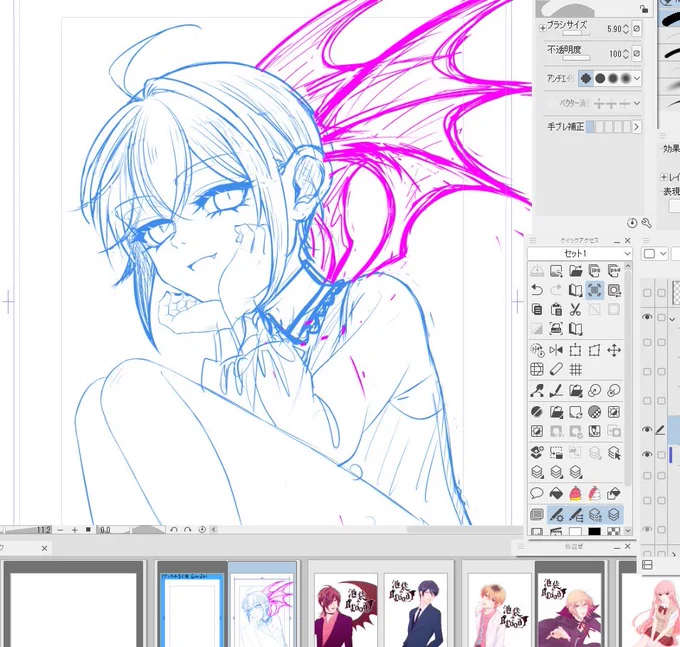Click the Paste clipboard icon
Screen dimensions: 680x647
pyautogui.click(x=556, y=310)
